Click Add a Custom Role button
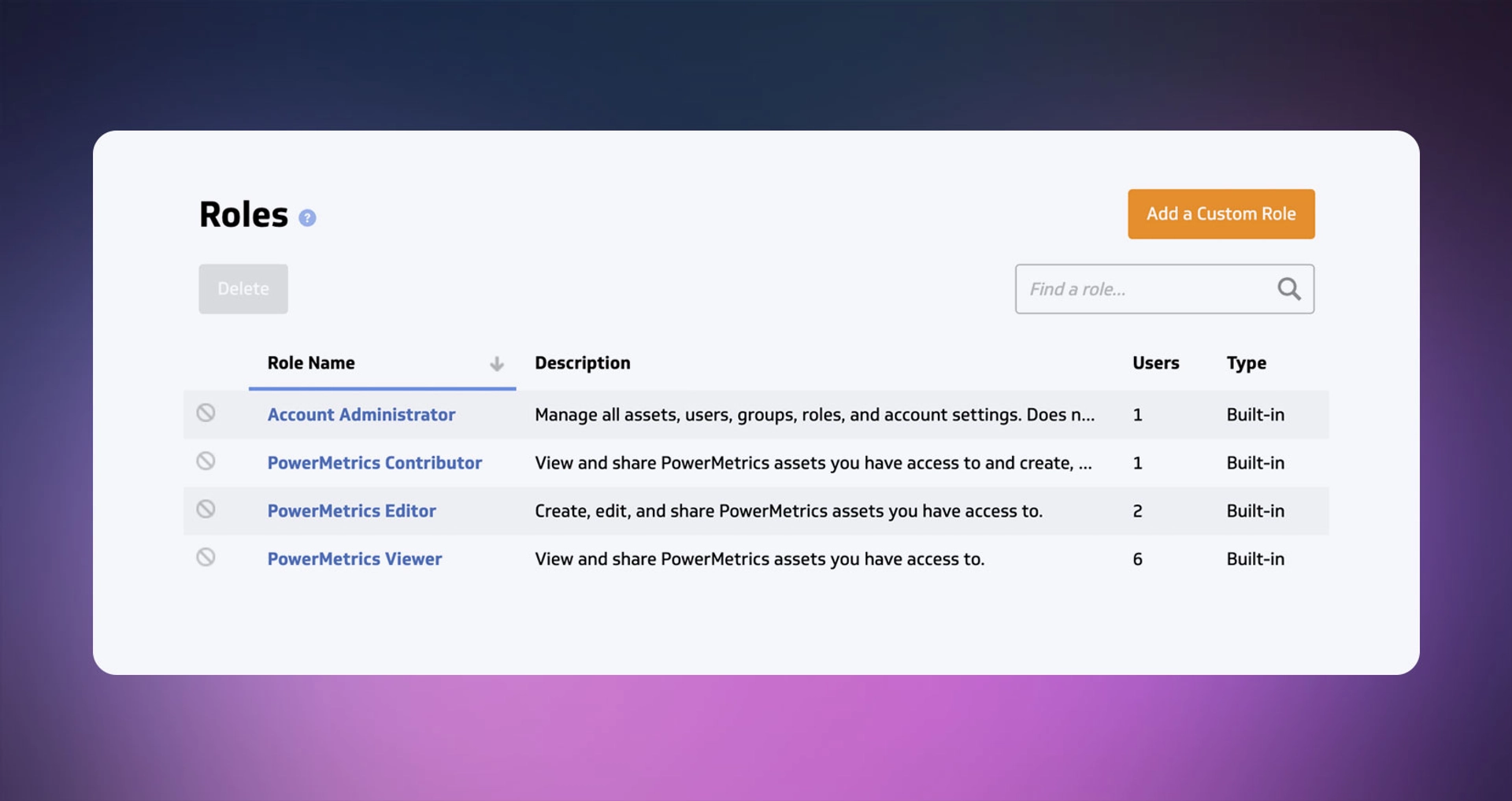 1221,213
